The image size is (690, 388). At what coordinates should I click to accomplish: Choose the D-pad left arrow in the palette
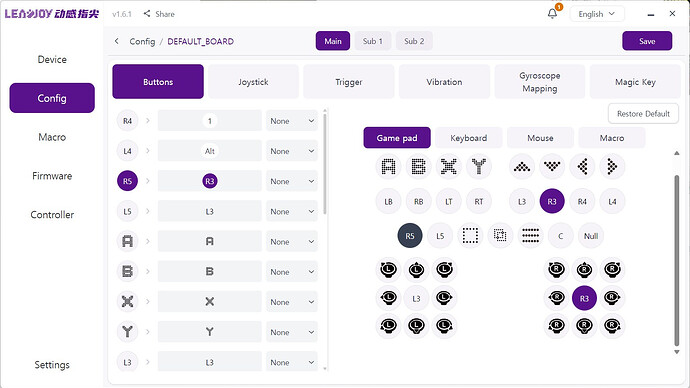click(x=582, y=167)
